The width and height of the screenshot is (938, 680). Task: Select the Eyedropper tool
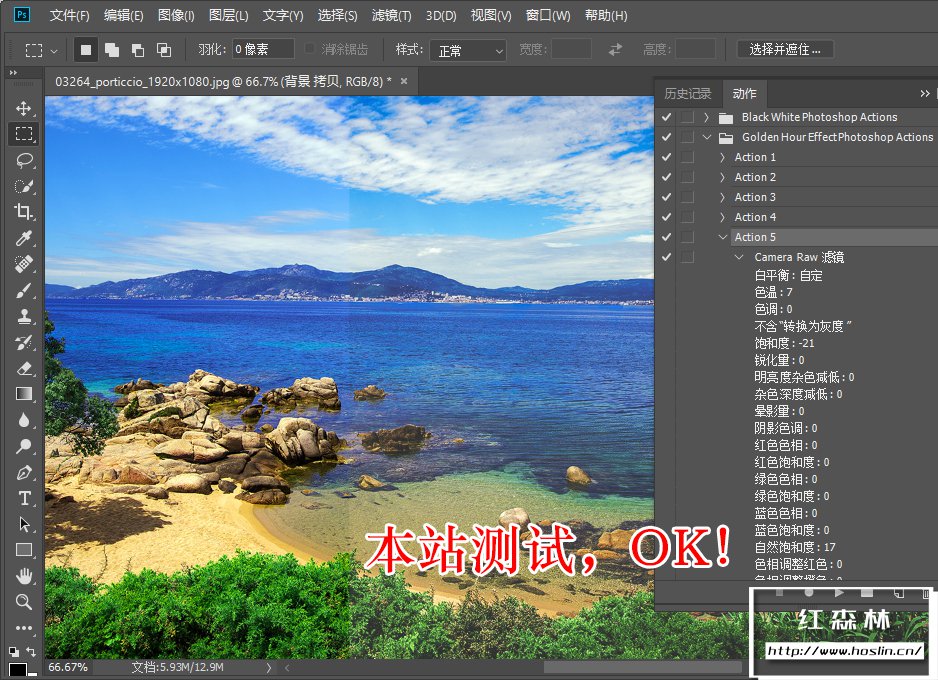[24, 238]
